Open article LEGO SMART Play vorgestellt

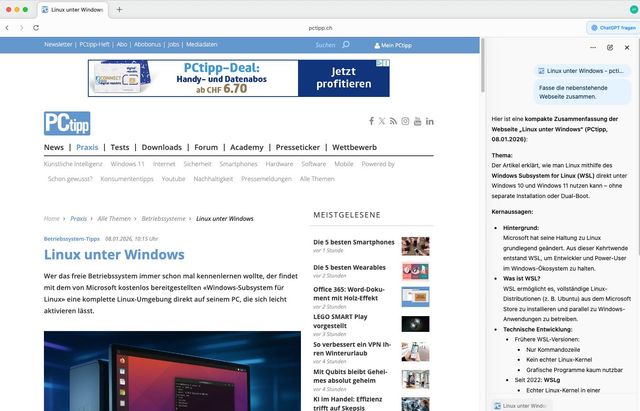pyautogui.click(x=340, y=321)
